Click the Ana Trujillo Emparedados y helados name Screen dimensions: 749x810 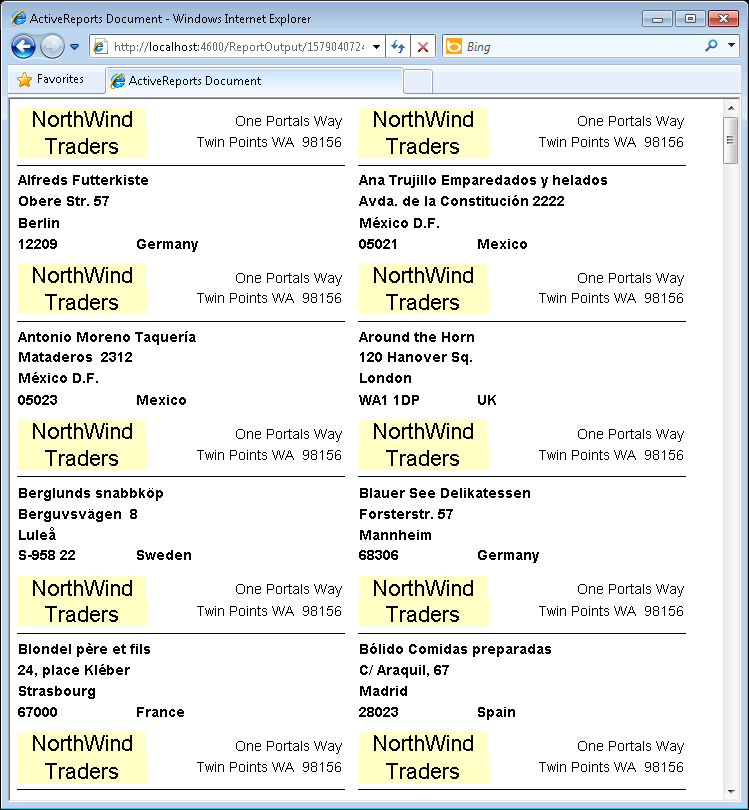coord(483,180)
